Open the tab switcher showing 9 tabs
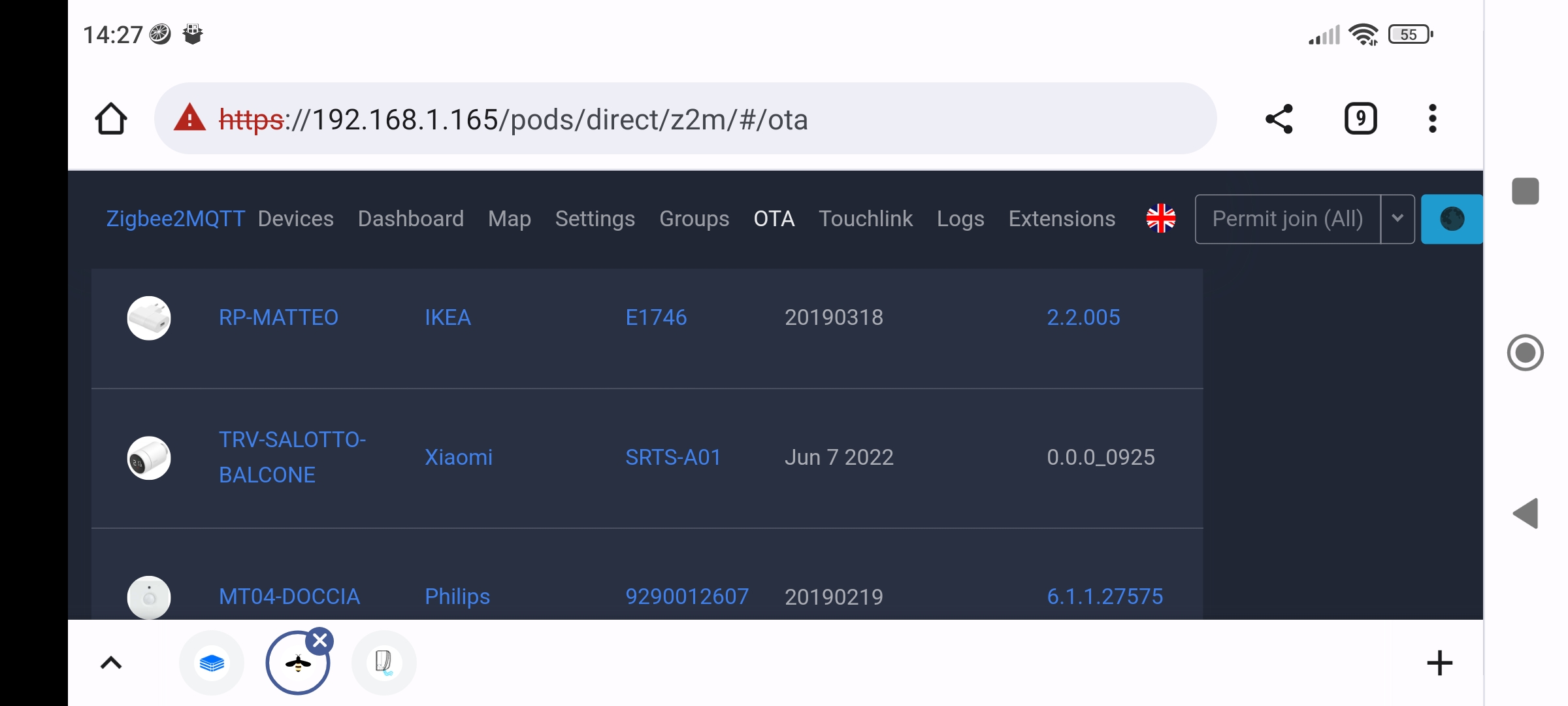The height and width of the screenshot is (706, 1568). 1360,119
